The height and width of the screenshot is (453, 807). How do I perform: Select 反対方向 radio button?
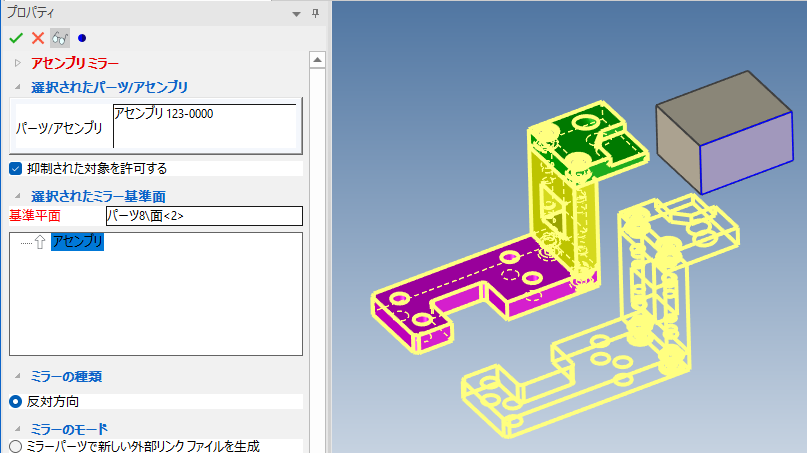click(15, 402)
